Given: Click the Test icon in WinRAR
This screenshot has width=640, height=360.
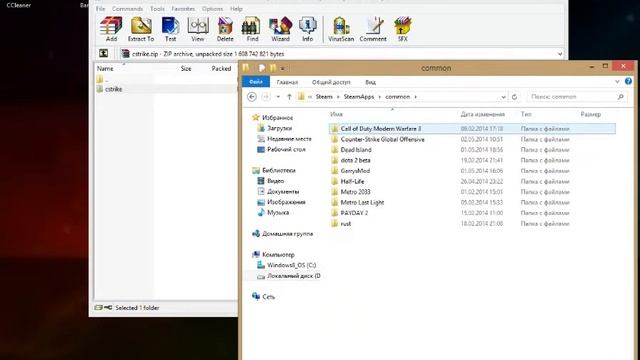Looking at the screenshot, I should (x=170, y=29).
